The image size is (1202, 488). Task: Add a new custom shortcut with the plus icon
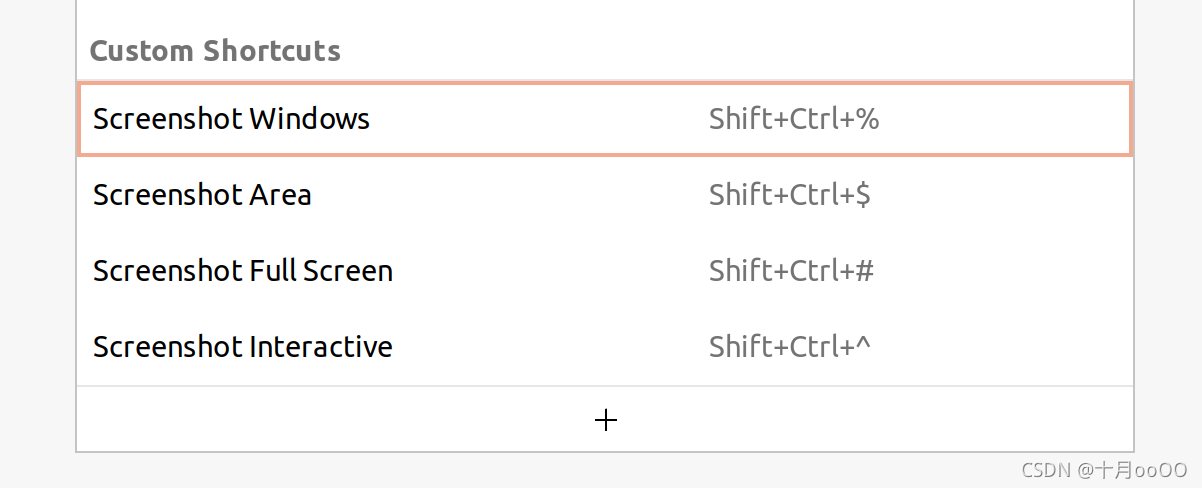[605, 421]
